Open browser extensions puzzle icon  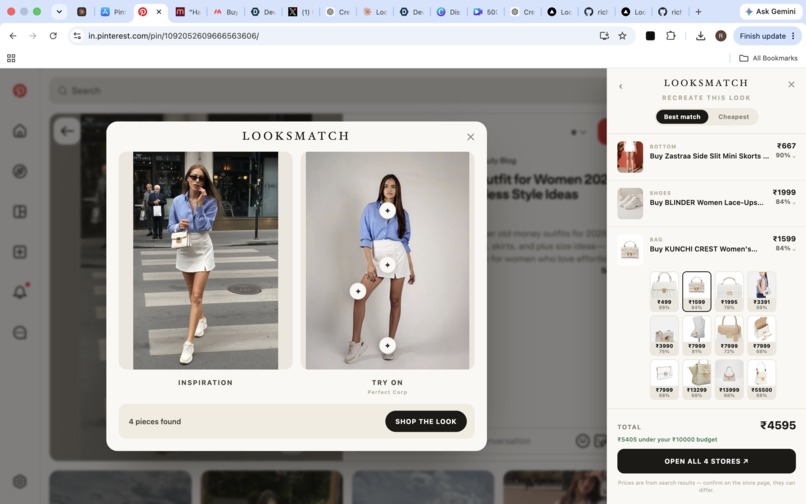[x=670, y=36]
